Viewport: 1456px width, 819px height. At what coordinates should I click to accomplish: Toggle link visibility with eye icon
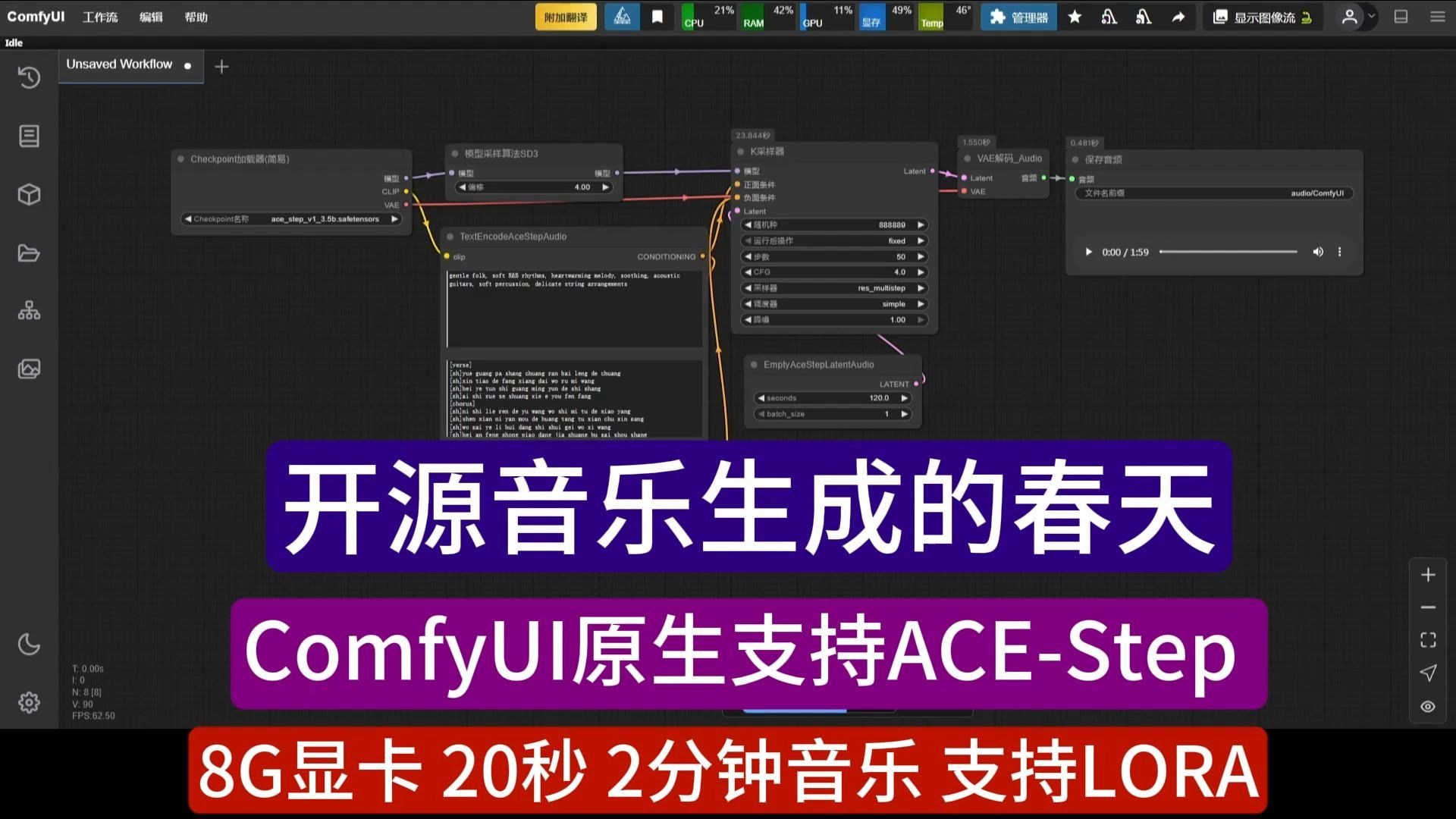pyautogui.click(x=1428, y=706)
